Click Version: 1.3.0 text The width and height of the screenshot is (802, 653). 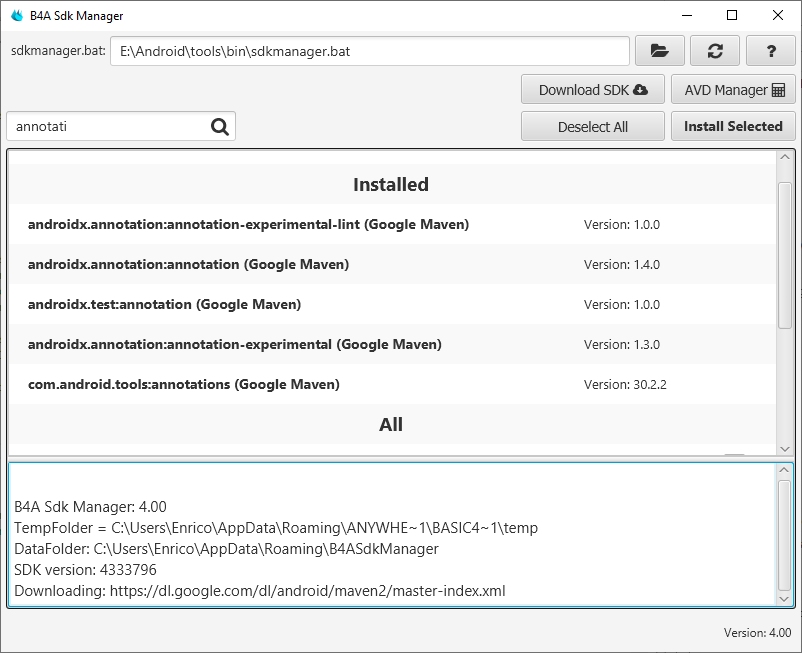tap(621, 344)
